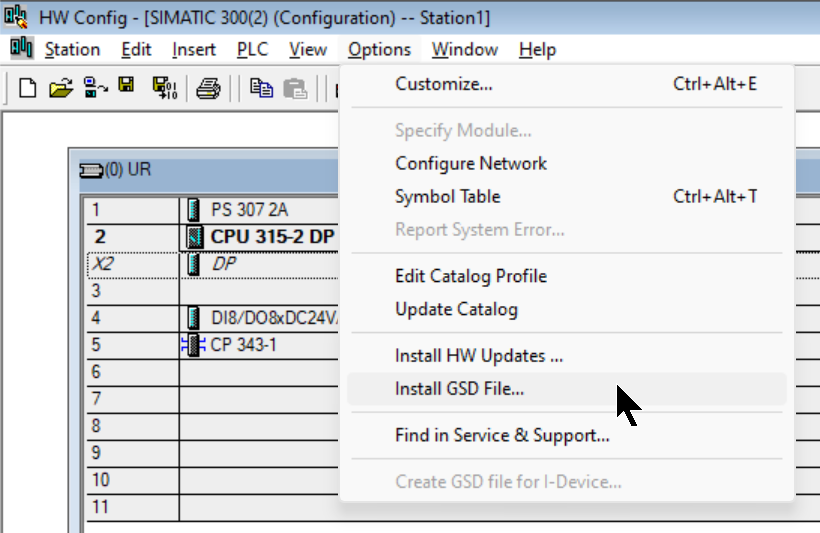Click the (0) UR rack title
This screenshot has width=820, height=533.
(x=128, y=170)
